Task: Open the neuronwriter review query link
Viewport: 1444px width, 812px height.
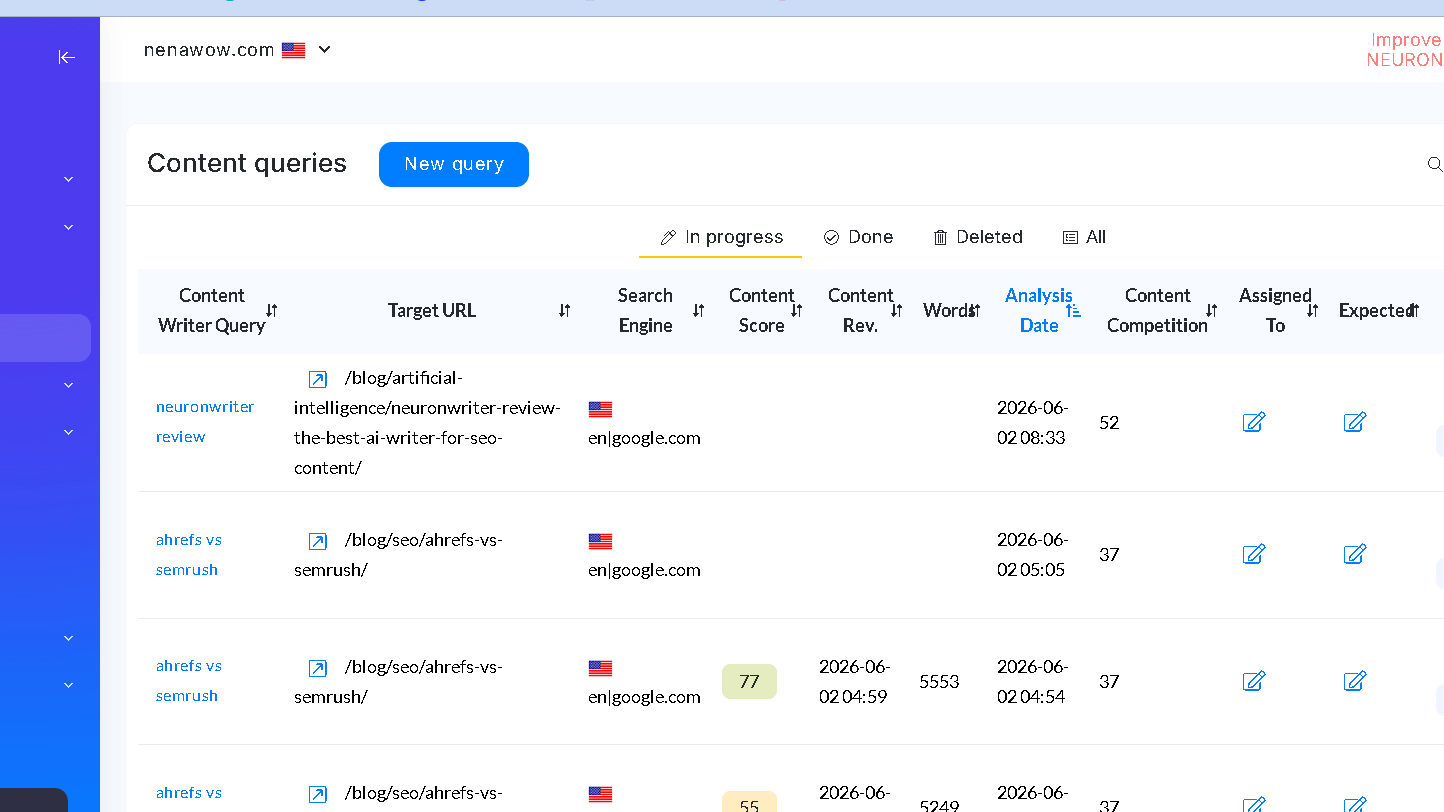Action: (x=205, y=422)
